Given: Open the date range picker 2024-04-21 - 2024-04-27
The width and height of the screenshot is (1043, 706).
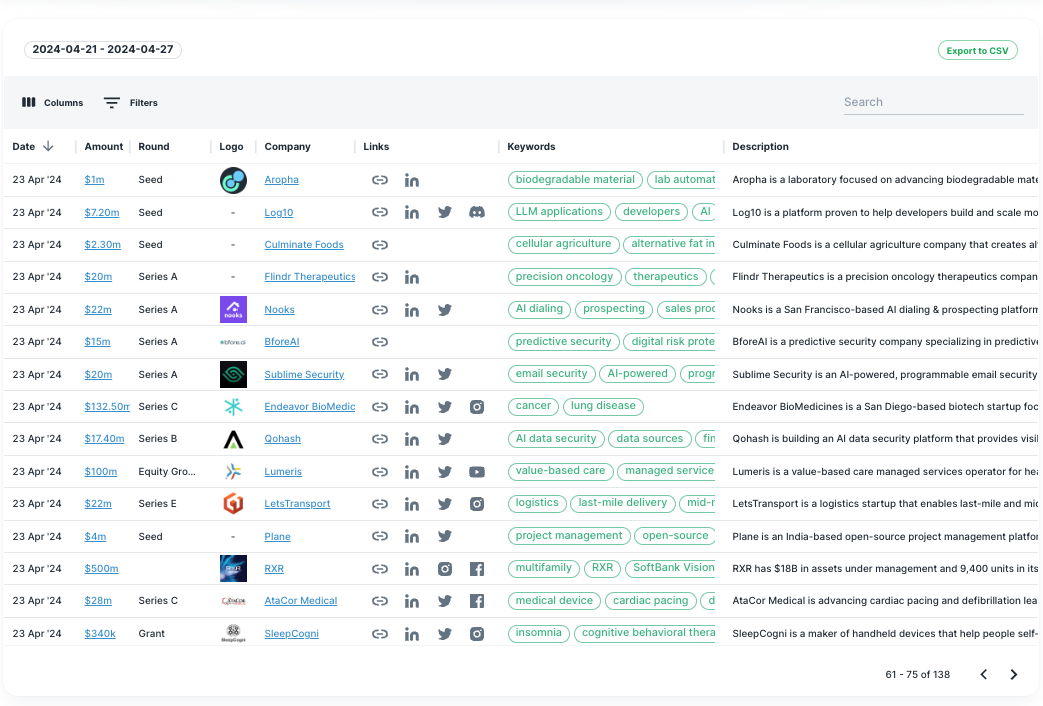Looking at the screenshot, I should coord(103,49).
